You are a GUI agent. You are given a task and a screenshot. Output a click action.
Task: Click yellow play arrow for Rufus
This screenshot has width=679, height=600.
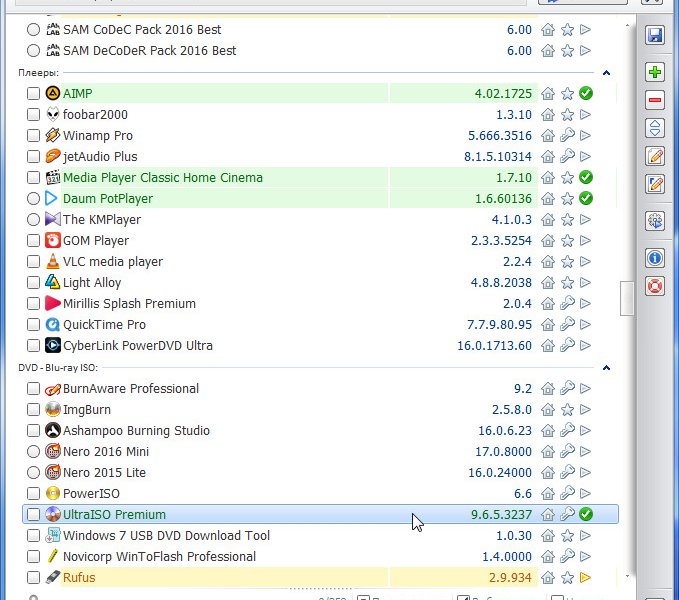coord(585,577)
